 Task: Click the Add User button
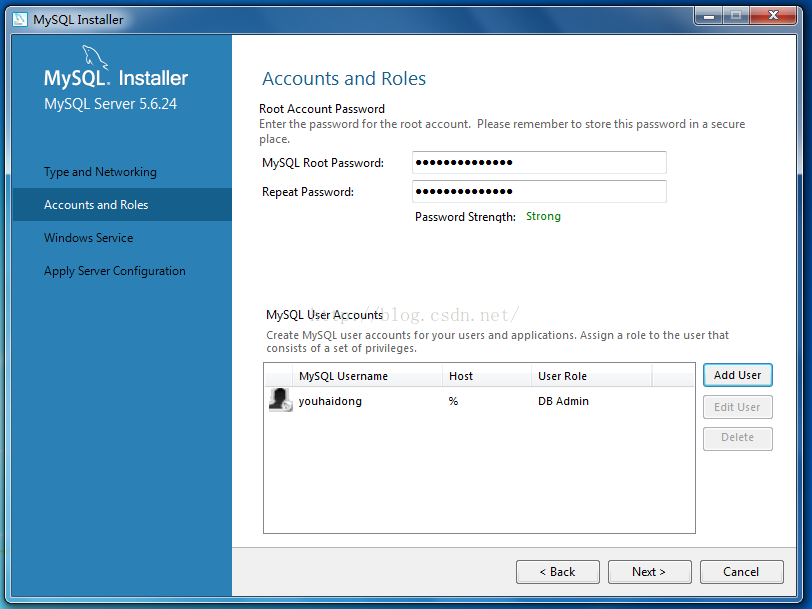tap(737, 375)
